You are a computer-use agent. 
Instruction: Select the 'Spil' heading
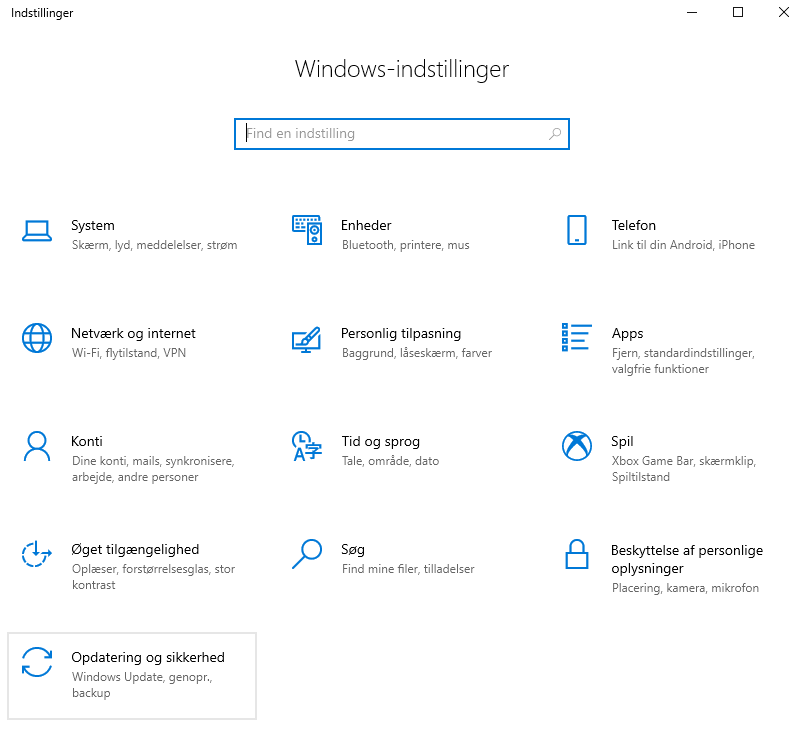(622, 442)
